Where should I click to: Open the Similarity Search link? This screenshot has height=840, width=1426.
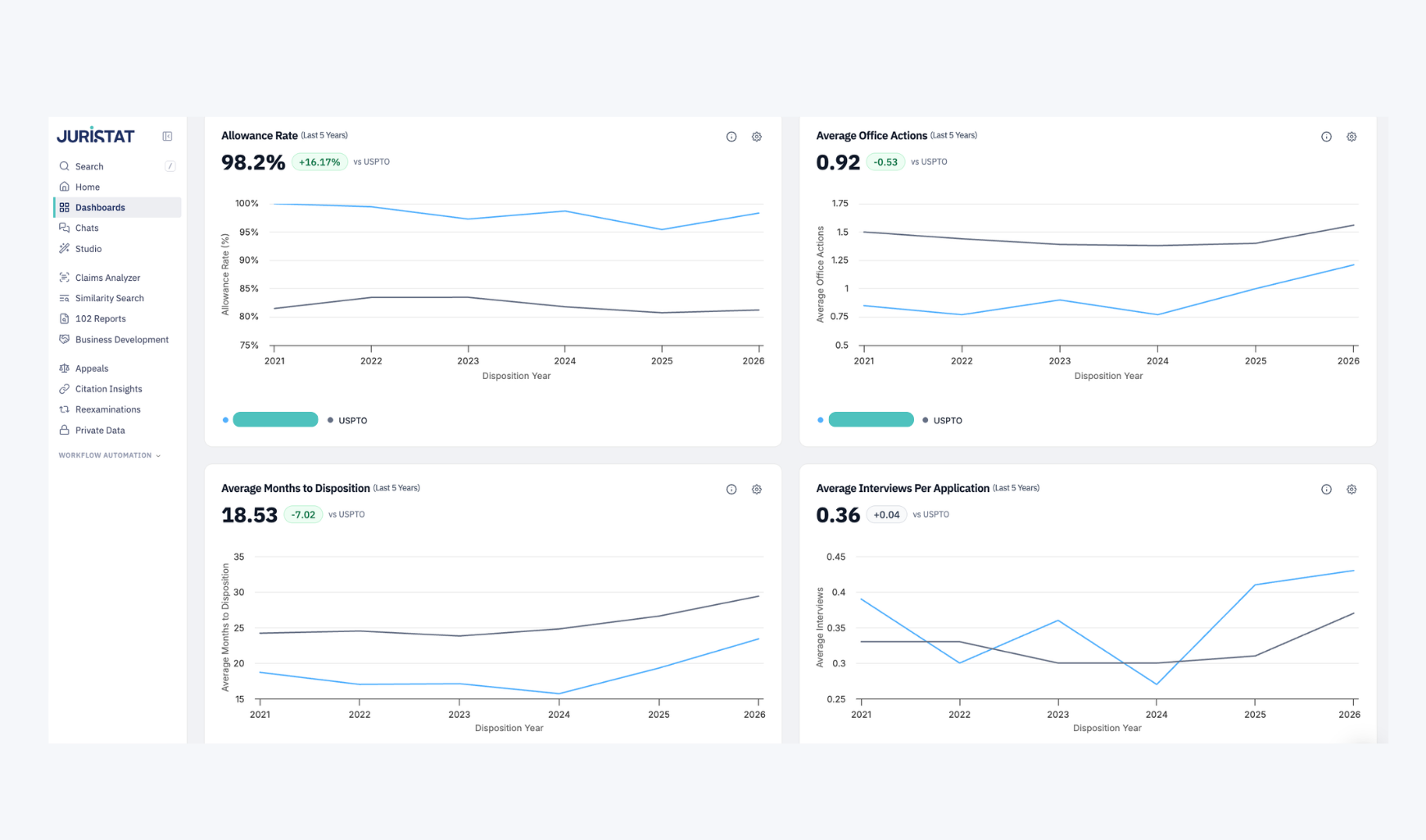coord(117,298)
